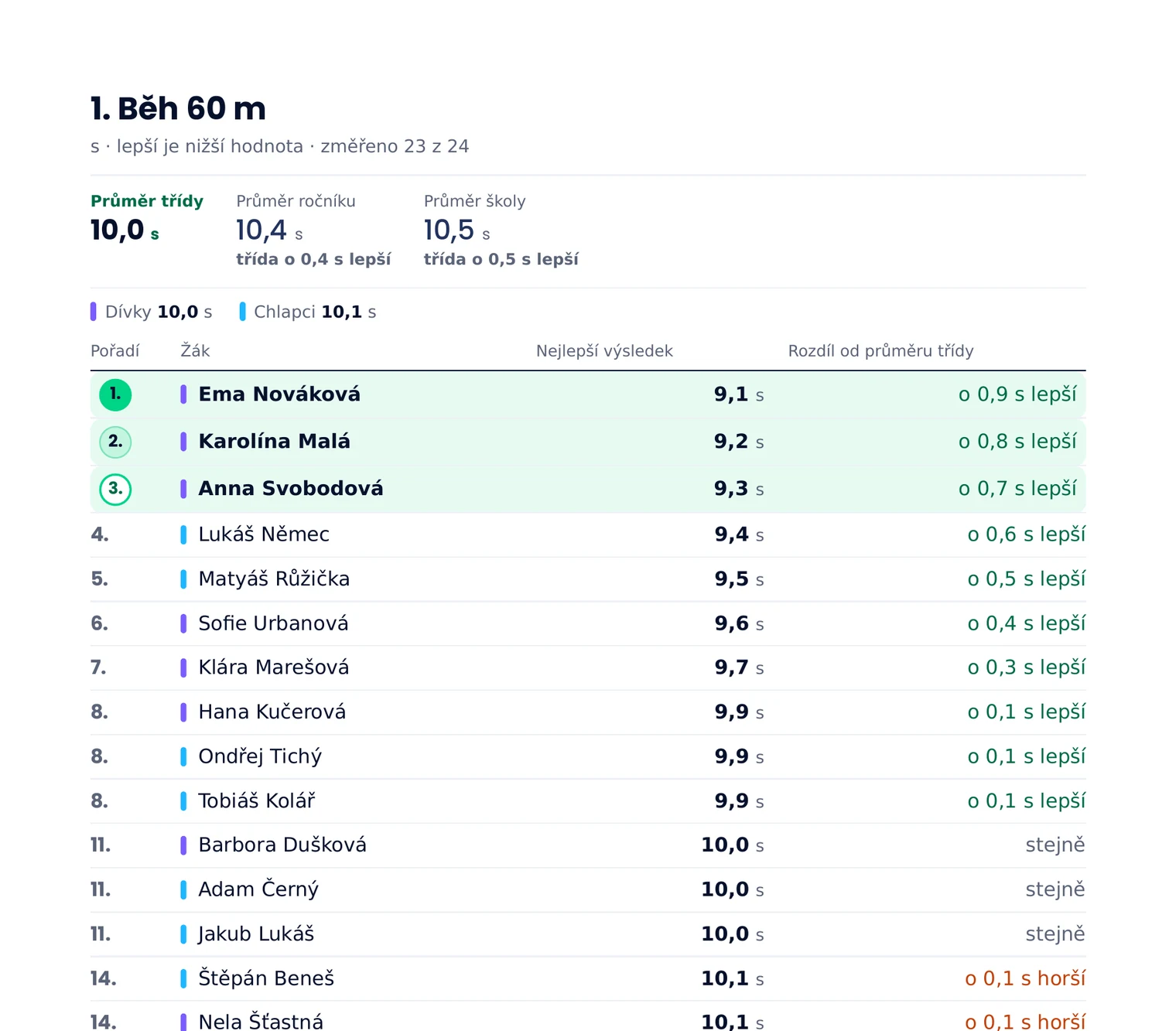
Task: Click the note "třída o 0,4 s lepší"
Action: click(313, 259)
